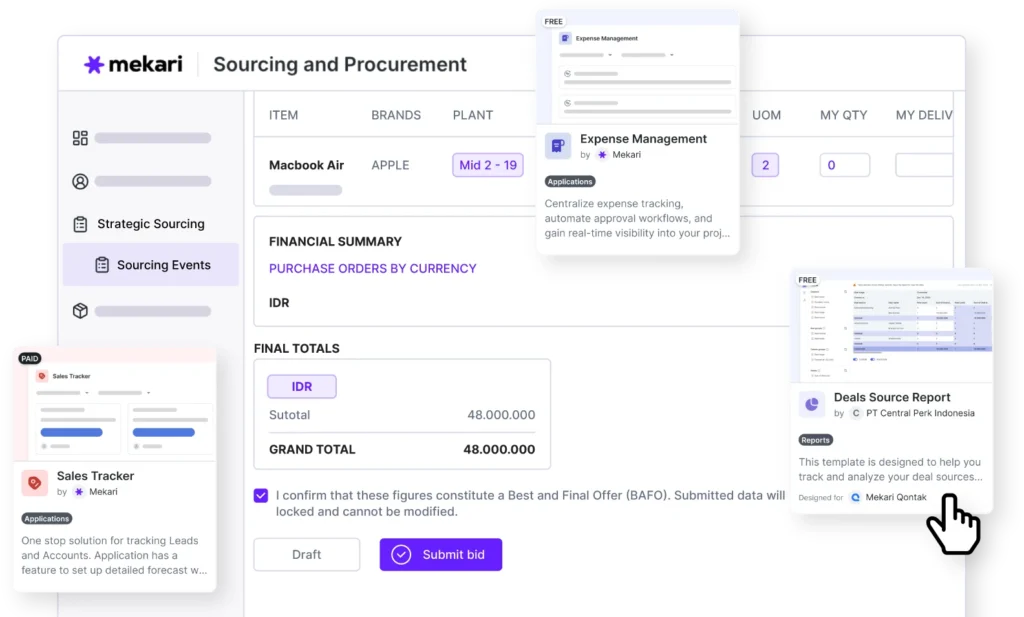Click Mekari star beside Sales Tracker author

(79, 492)
